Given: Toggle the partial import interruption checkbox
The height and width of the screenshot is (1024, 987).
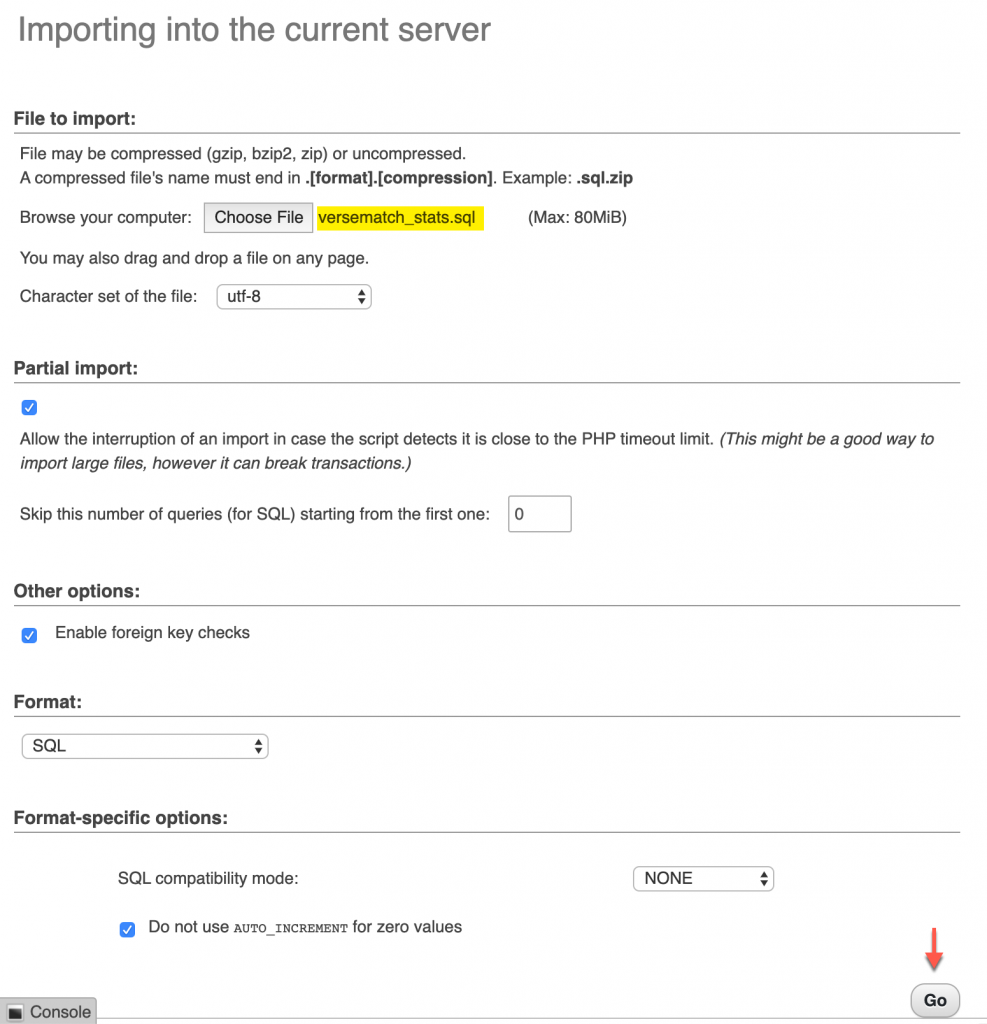Looking at the screenshot, I should point(29,408).
